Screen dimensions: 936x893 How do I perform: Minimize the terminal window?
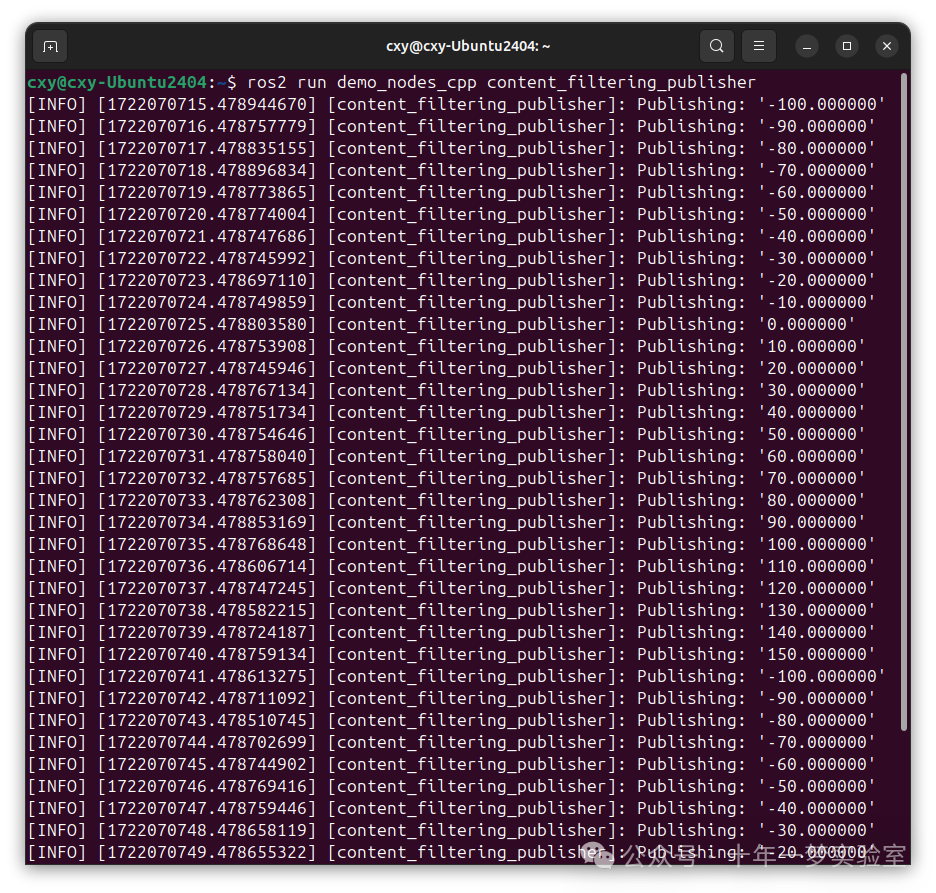806,46
